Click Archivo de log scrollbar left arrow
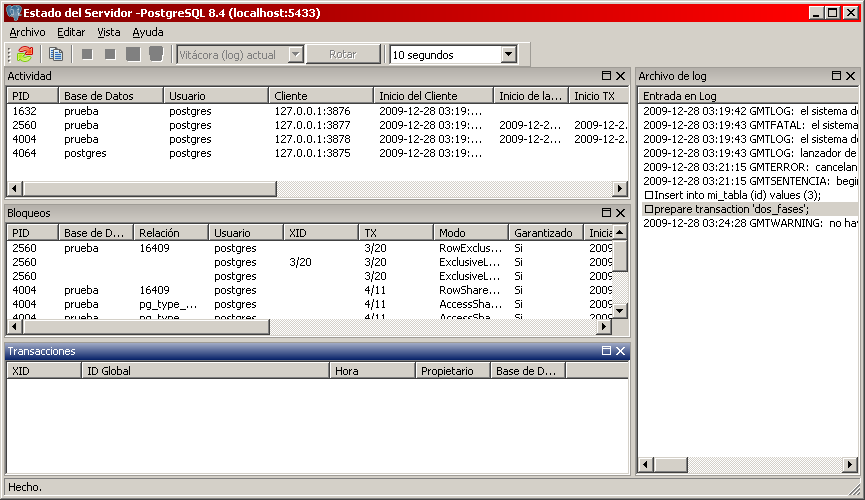 [x=646, y=465]
